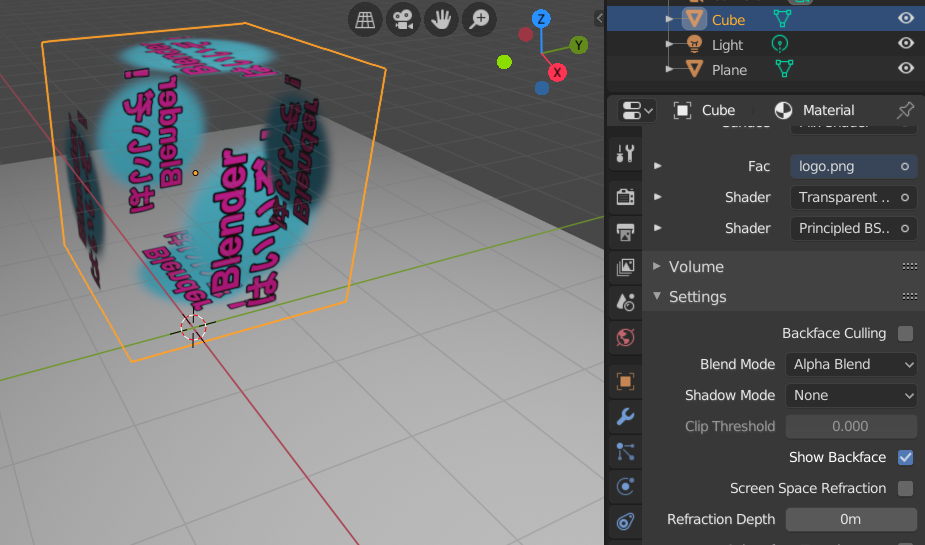Open the Tool properties tab

(x=625, y=153)
